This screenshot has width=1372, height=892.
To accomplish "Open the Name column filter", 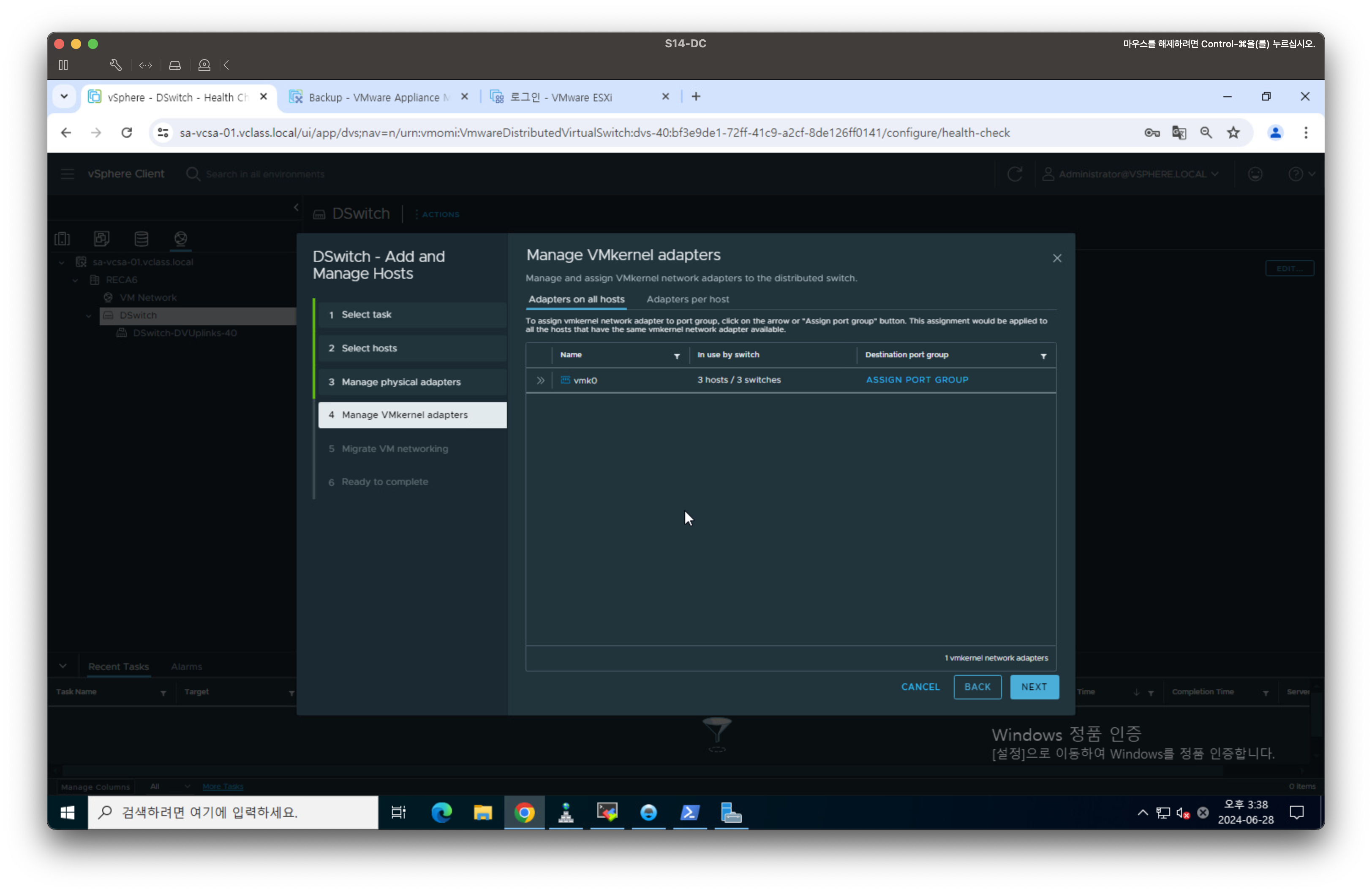I will tap(677, 356).
